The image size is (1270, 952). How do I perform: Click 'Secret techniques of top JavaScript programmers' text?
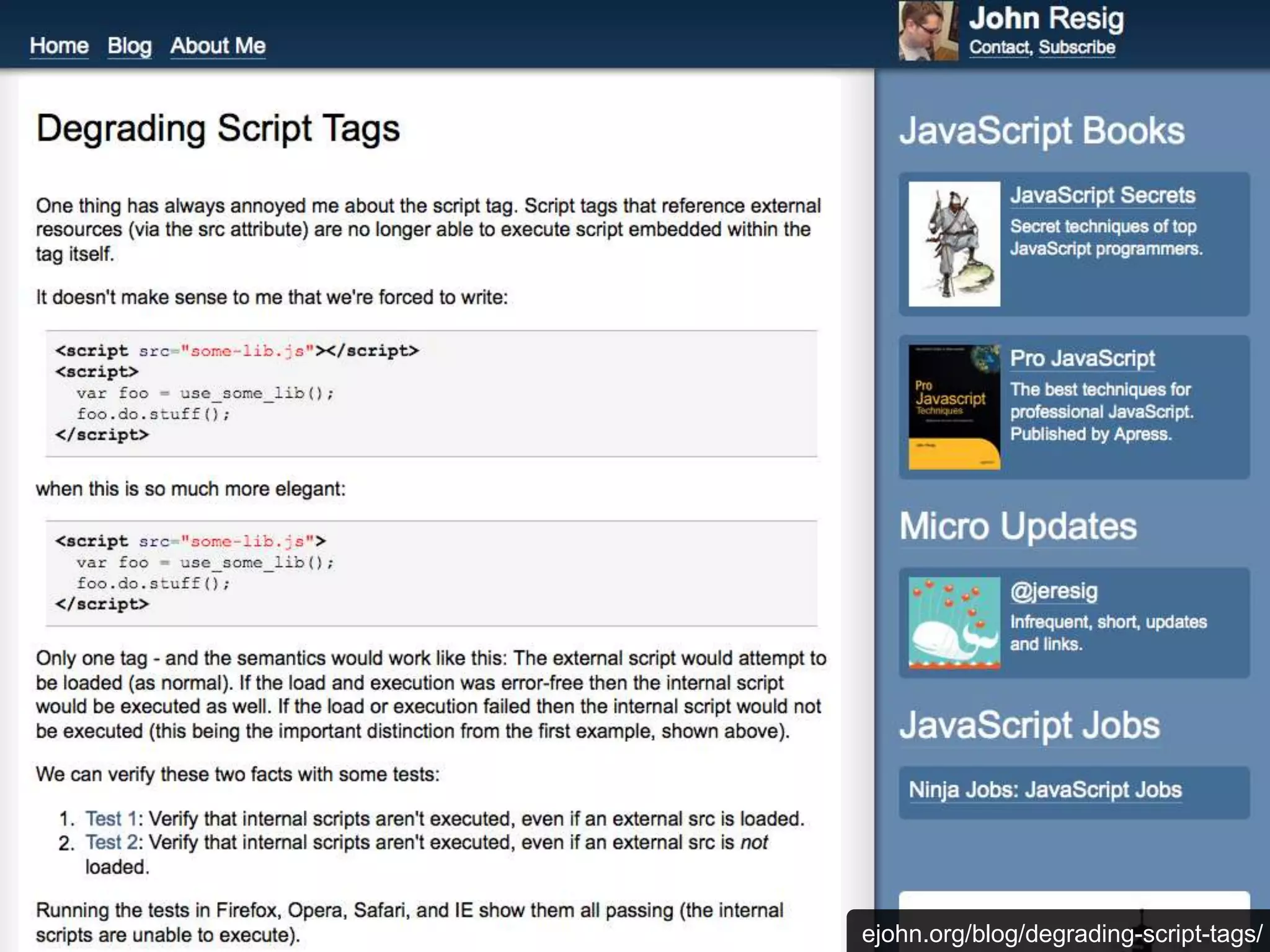point(1106,237)
